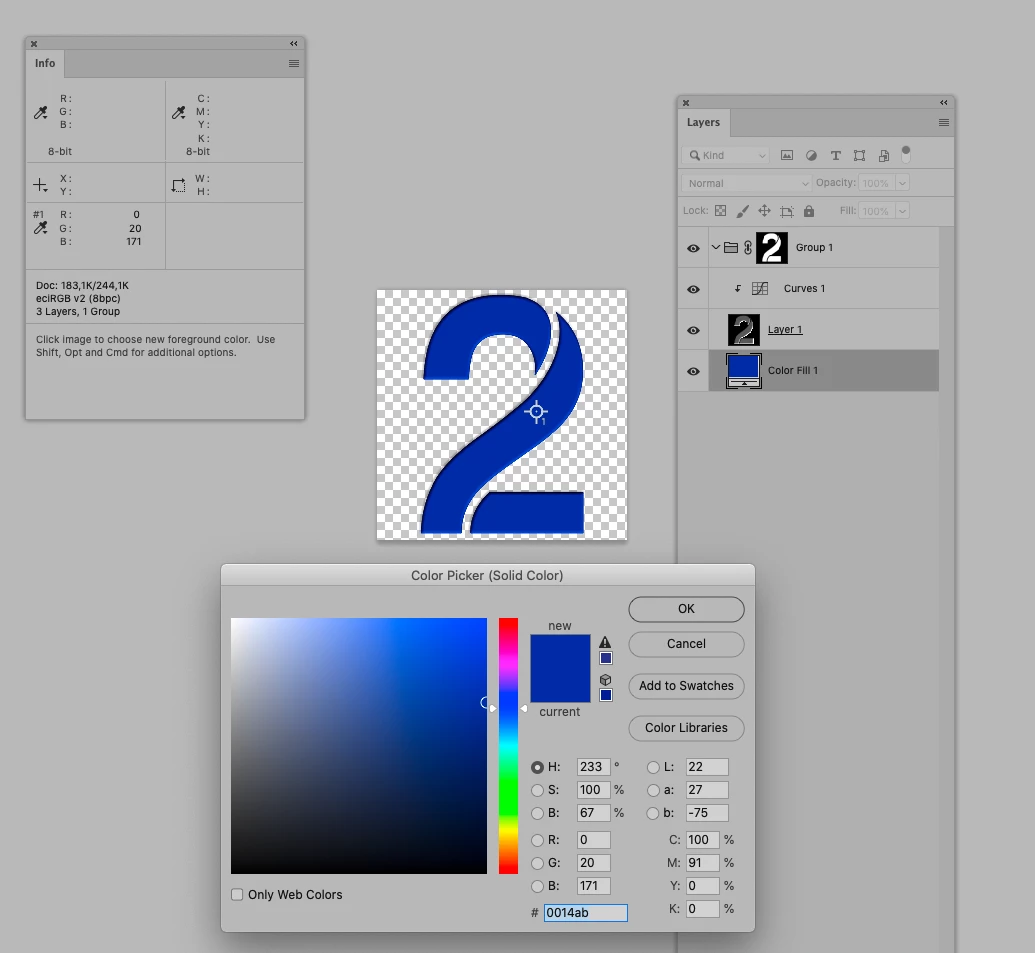Toggle visibility of Layer 1
1035x953 pixels.
coord(693,330)
